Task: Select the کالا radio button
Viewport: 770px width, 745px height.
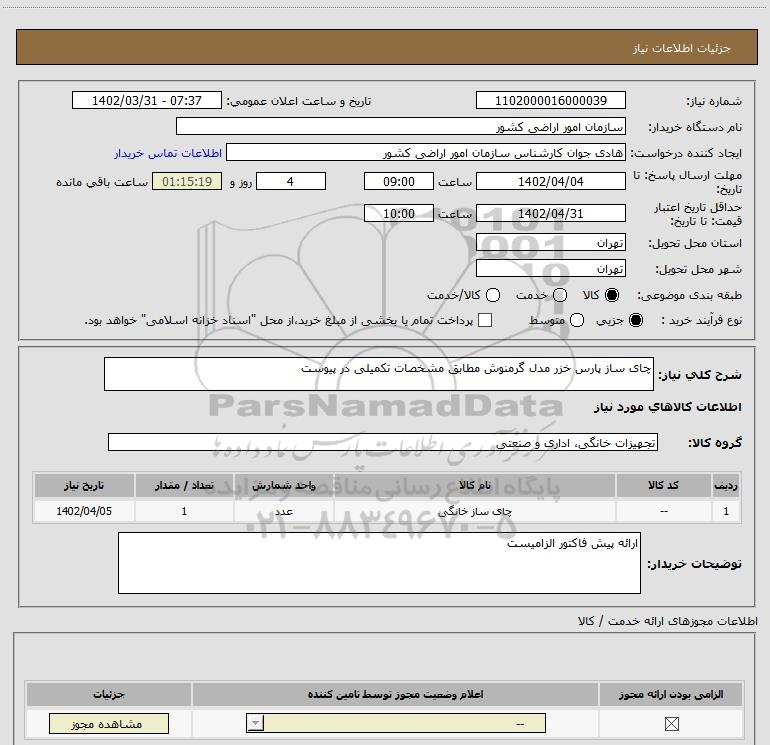Action: (x=612, y=295)
